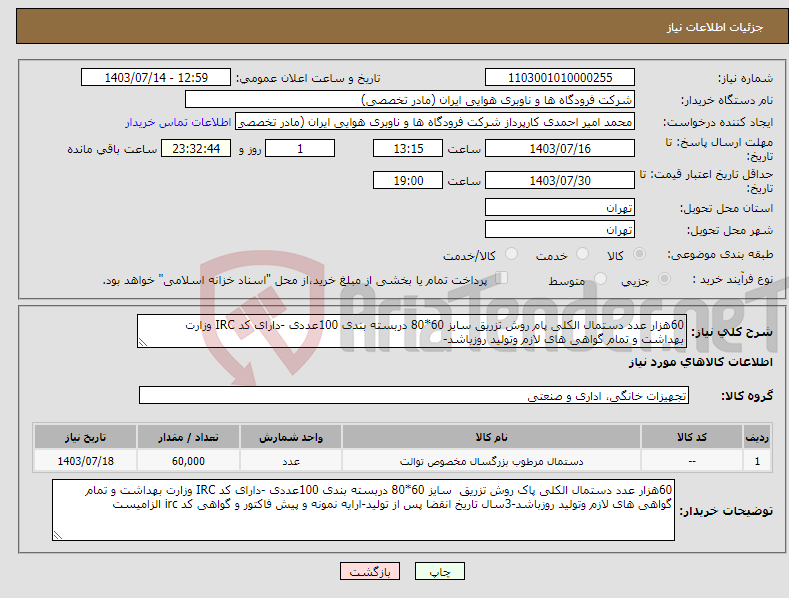Click the شماره نیاز field 1103001010000255
Image resolution: width=789 pixels, height=598 pixels.
[560, 78]
